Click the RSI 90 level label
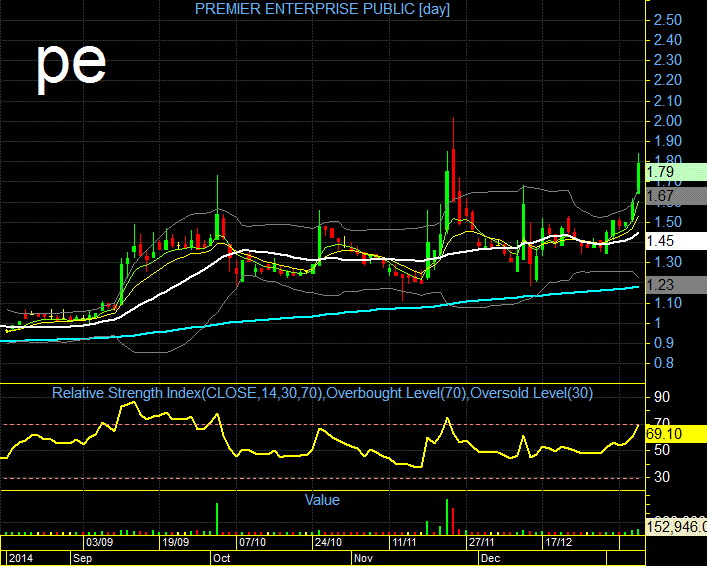 (x=661, y=397)
